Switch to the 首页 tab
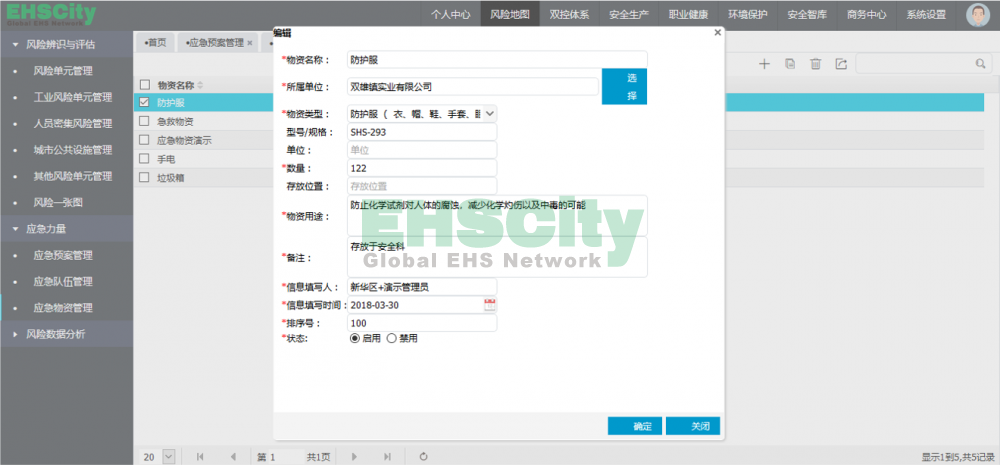The height and width of the screenshot is (465, 1000). coord(155,43)
